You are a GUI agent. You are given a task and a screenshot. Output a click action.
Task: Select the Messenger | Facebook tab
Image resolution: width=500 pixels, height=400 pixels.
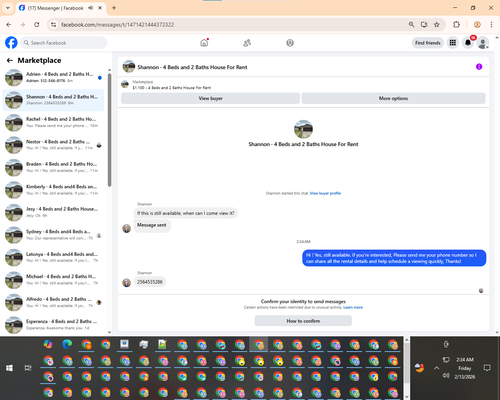tap(56, 8)
